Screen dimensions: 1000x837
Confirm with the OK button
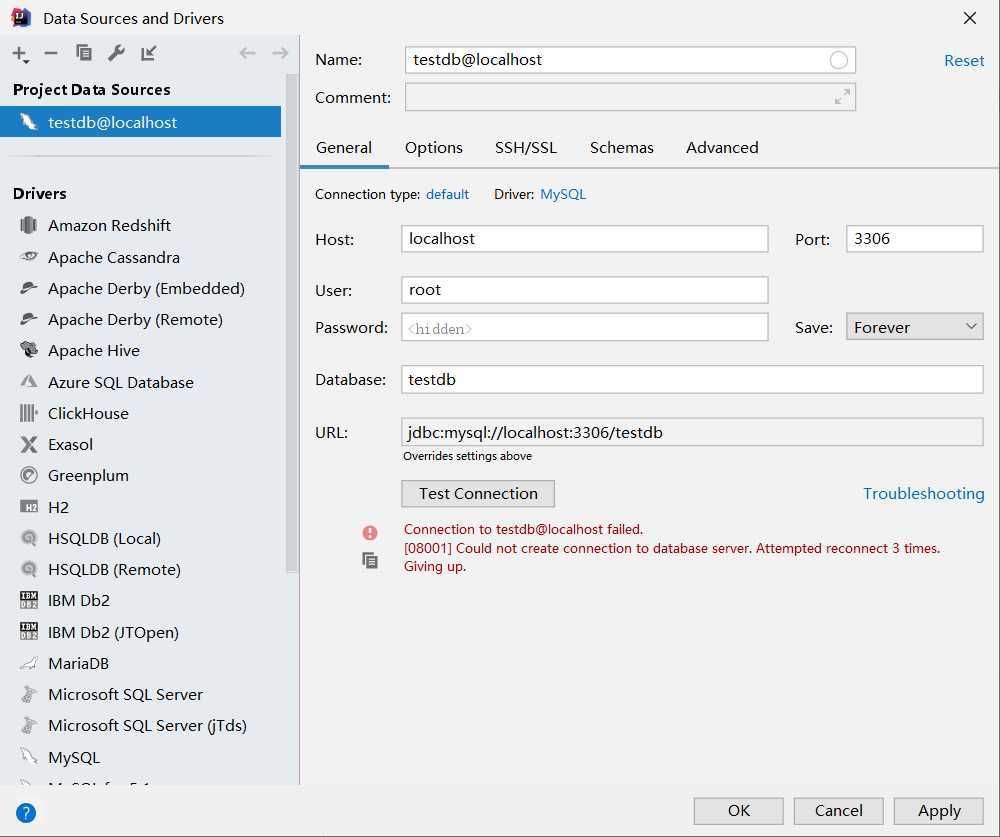(x=739, y=810)
